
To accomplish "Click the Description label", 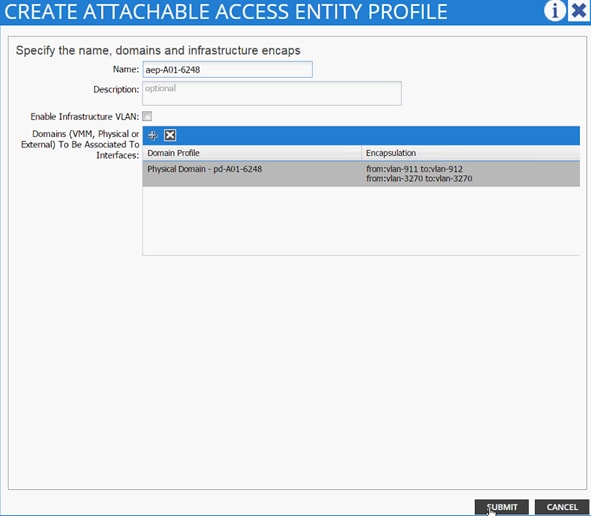I will [116, 90].
